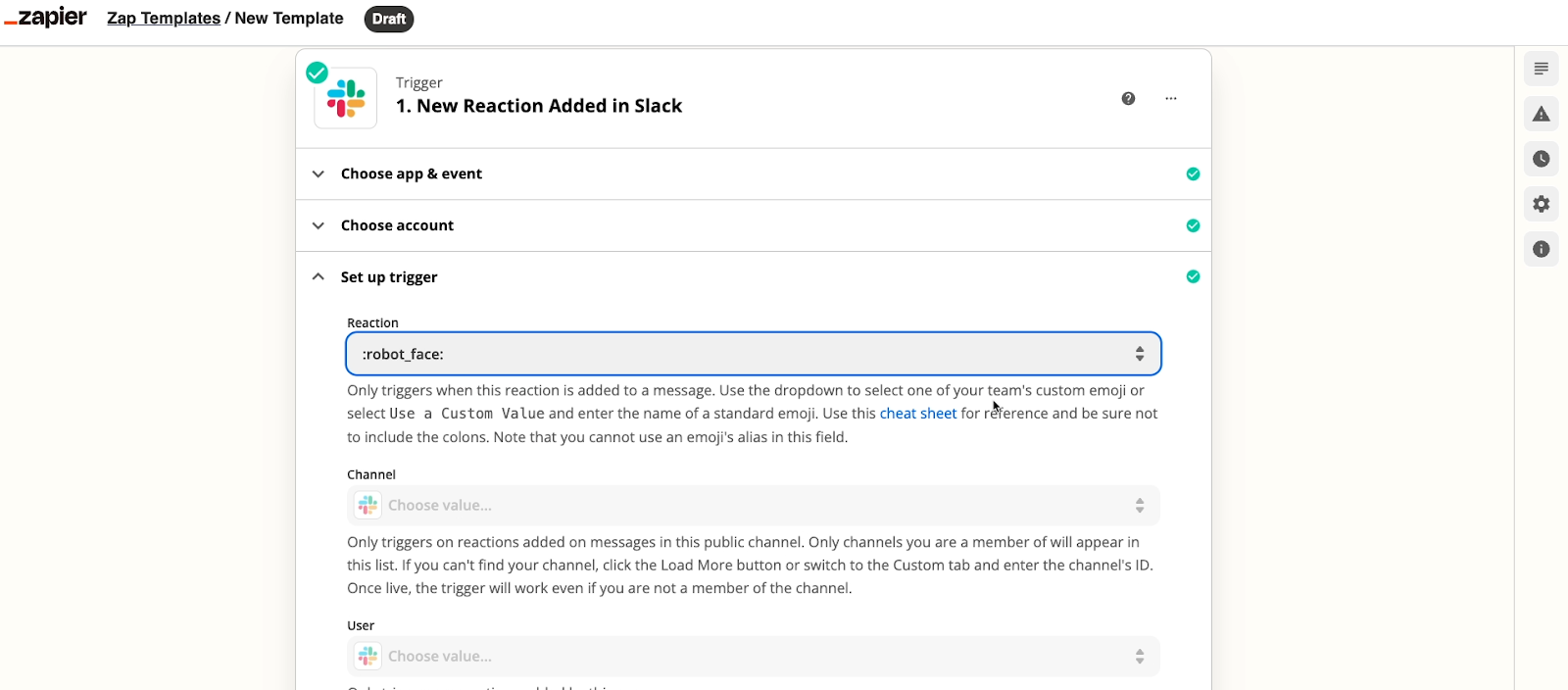Screen dimensions: 1568x690
Task: Open the User Choose value dropdown
Action: [753, 657]
